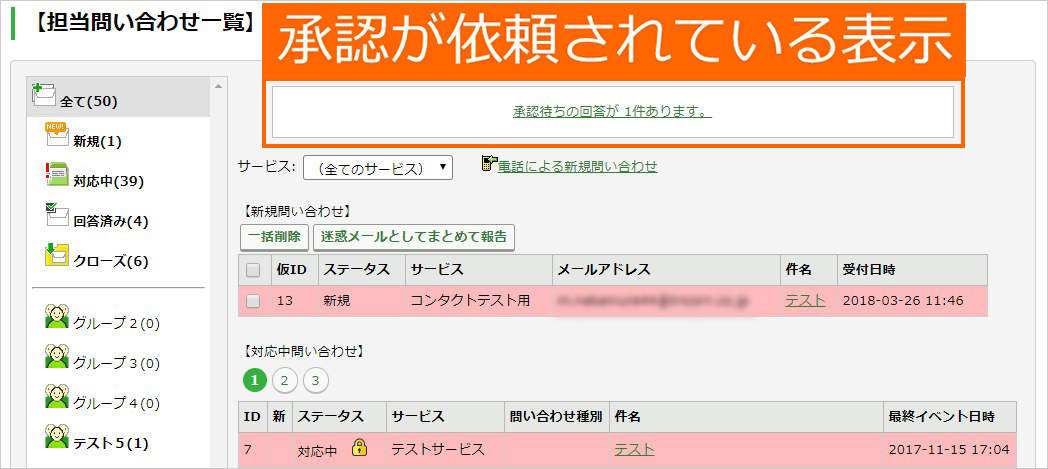Click the 2017-11-15 17:04 date cell

(949, 450)
